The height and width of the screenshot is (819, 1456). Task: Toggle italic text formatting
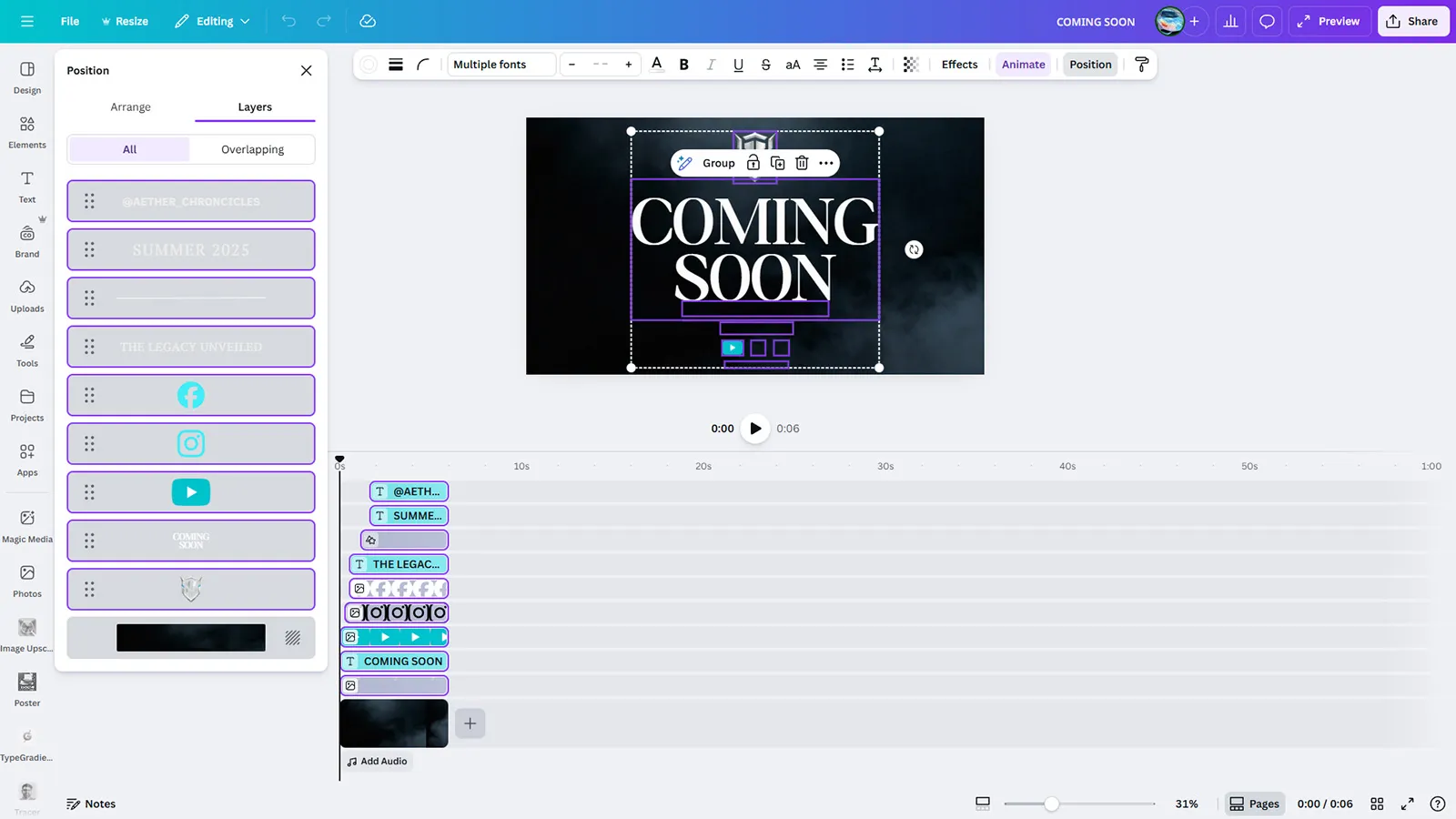711,65
